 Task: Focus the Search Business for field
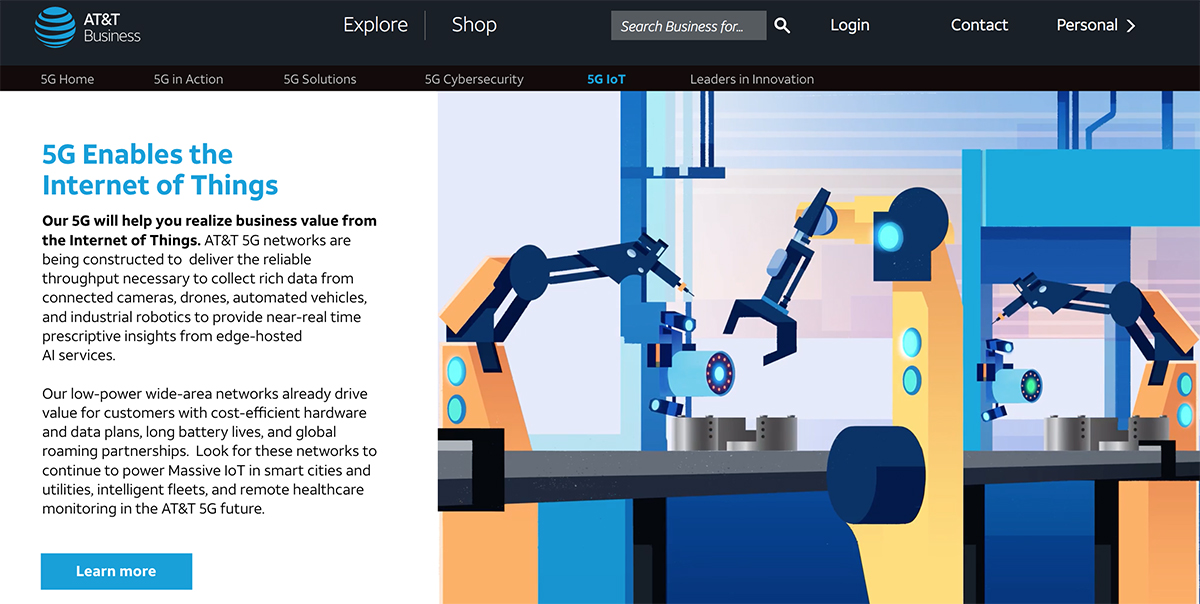click(689, 26)
